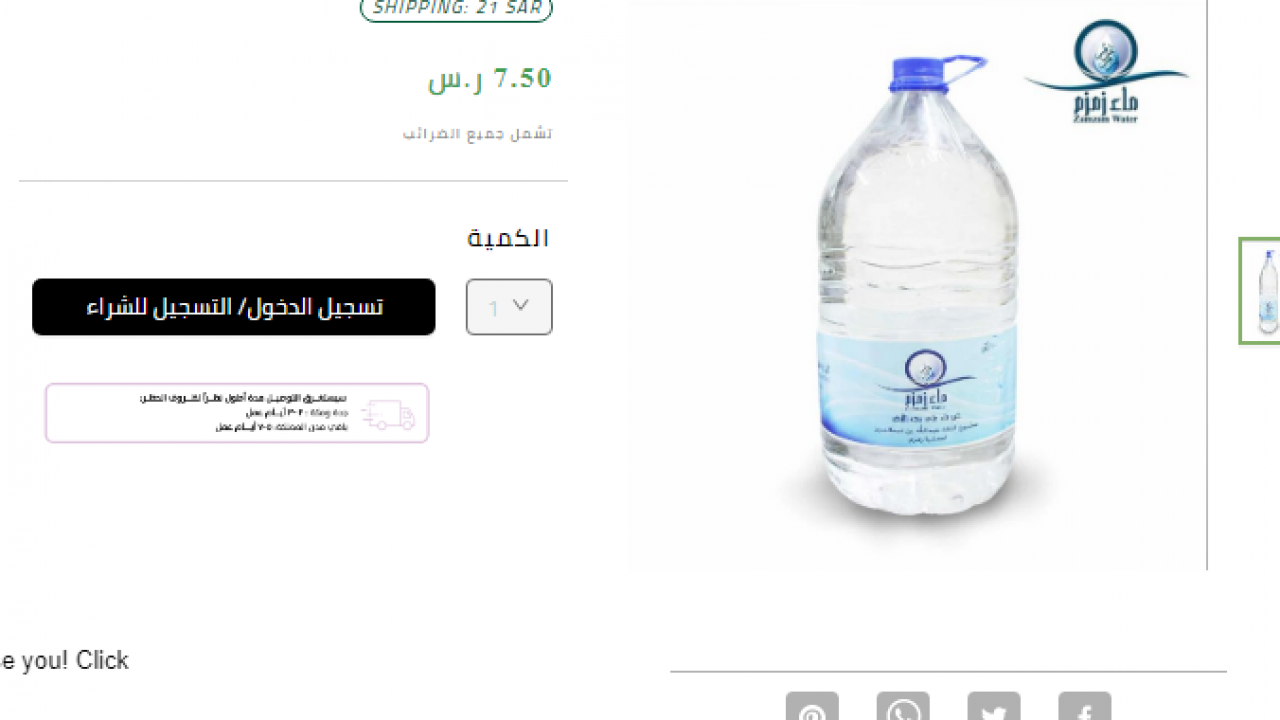Click the chevron arrow in quantity selector
This screenshot has width=1280, height=720.
coord(520,305)
